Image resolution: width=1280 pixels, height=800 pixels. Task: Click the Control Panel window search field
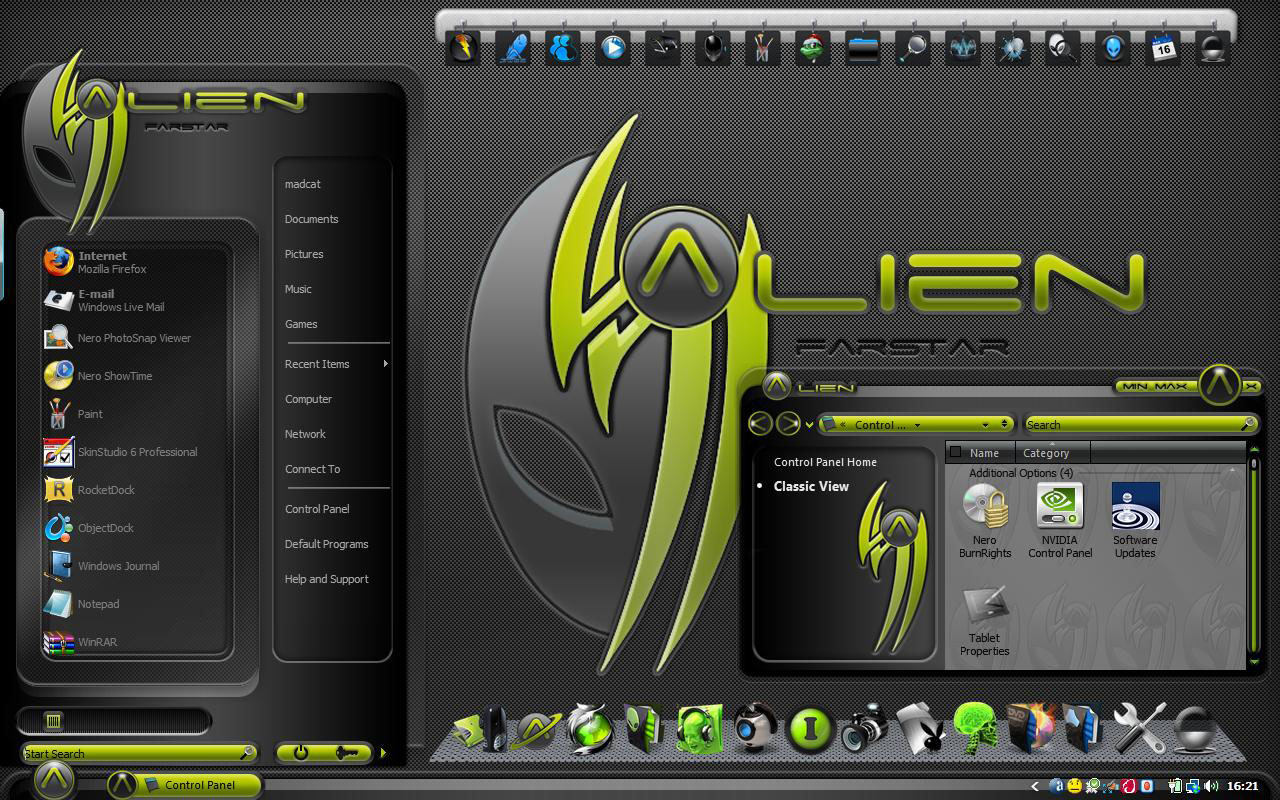coord(1140,424)
